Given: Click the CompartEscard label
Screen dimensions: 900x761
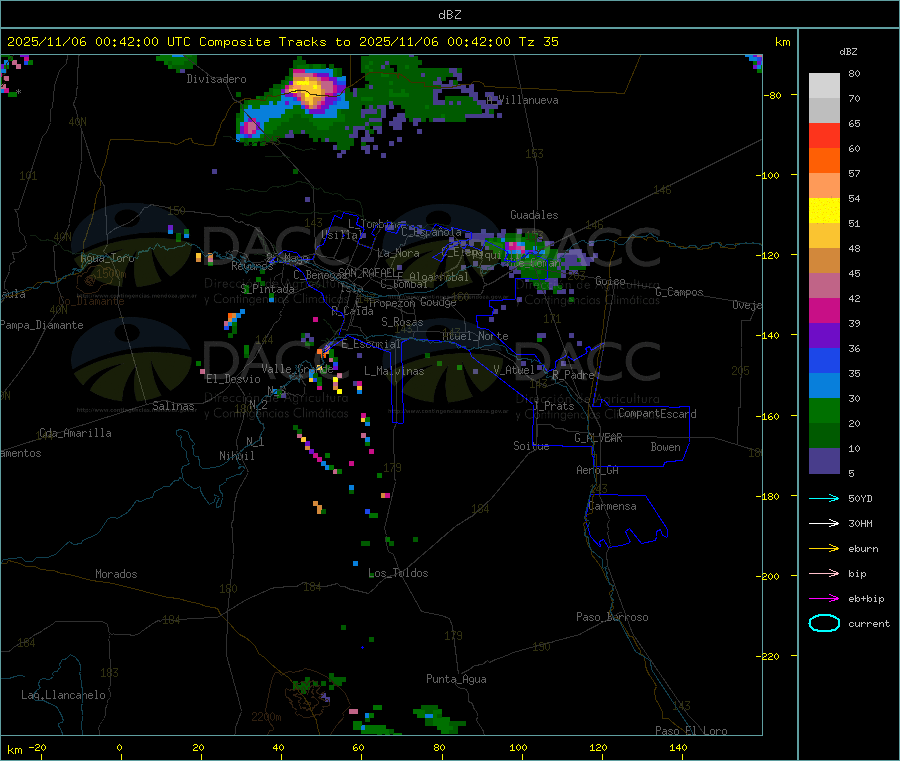Looking at the screenshot, I should 657,414.
